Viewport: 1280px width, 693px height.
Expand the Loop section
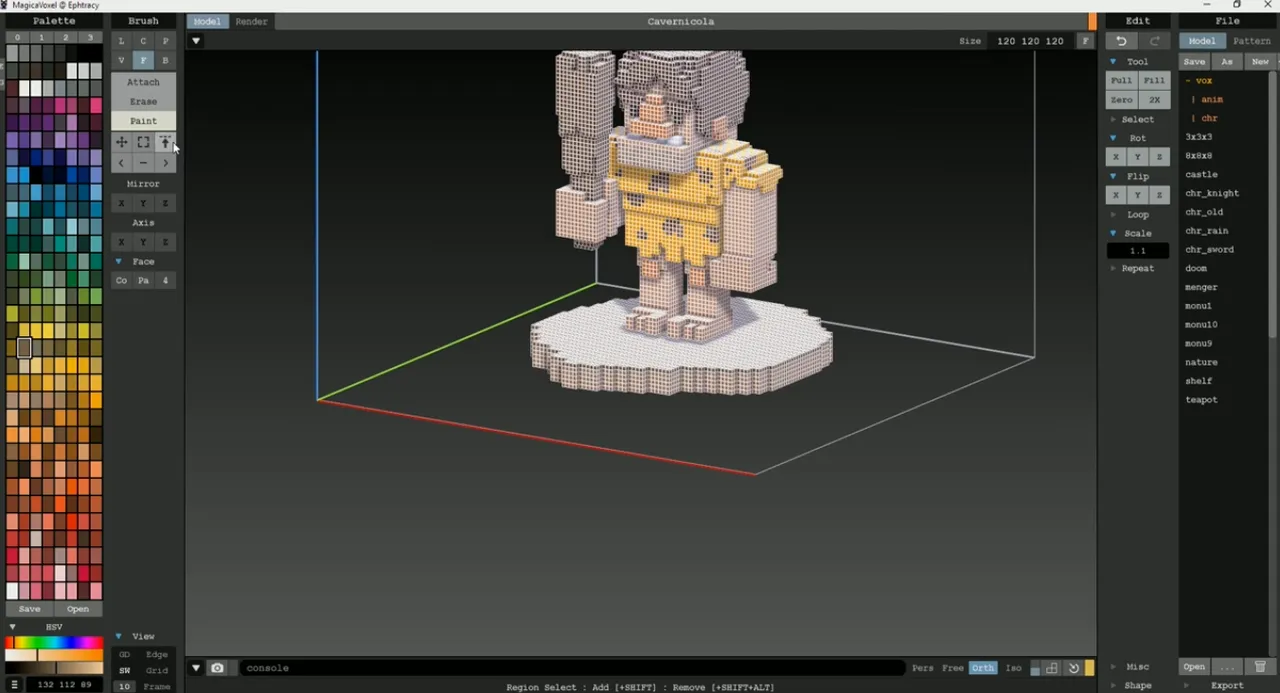pyautogui.click(x=1113, y=214)
